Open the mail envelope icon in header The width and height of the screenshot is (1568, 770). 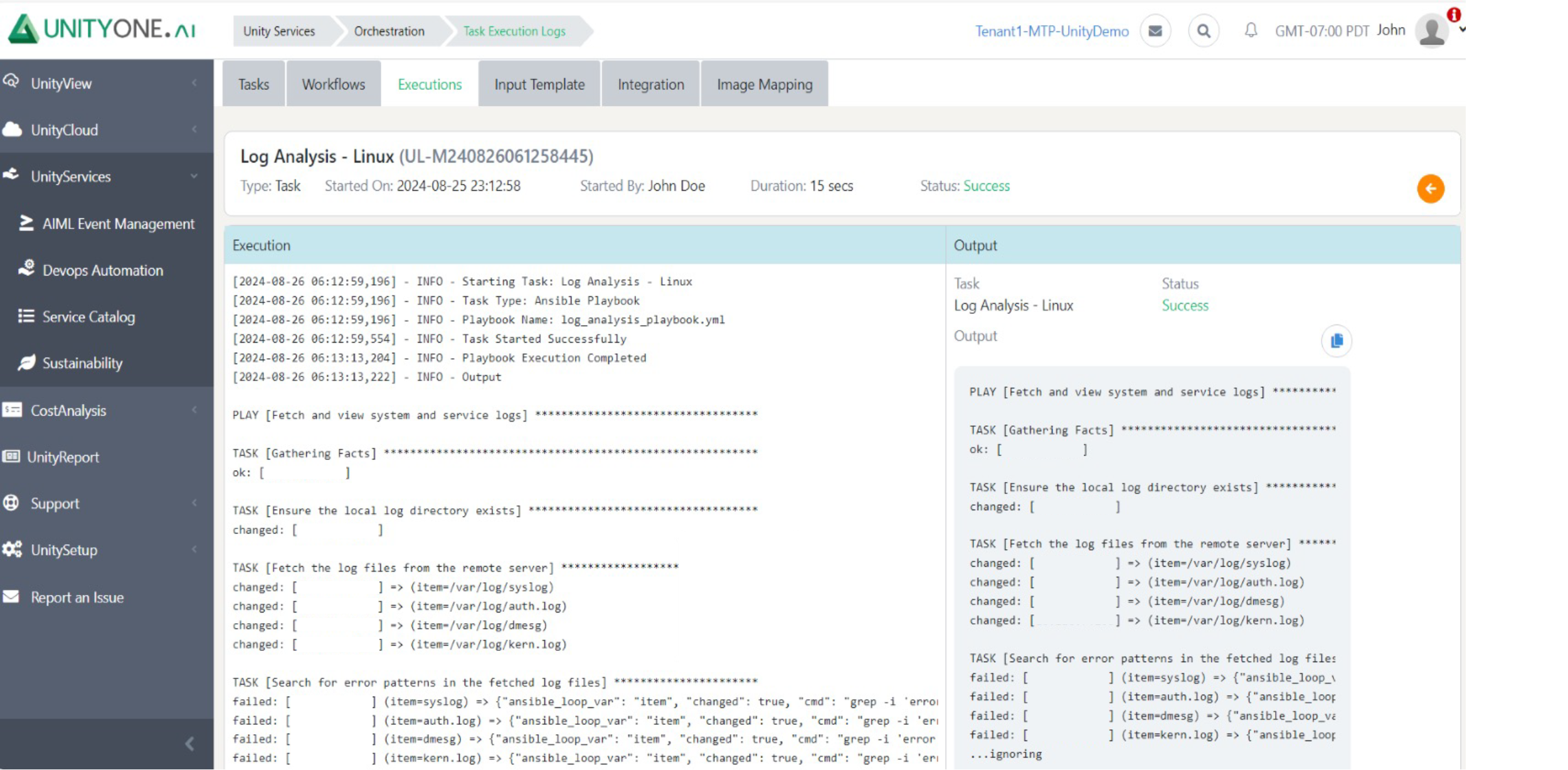click(1155, 31)
